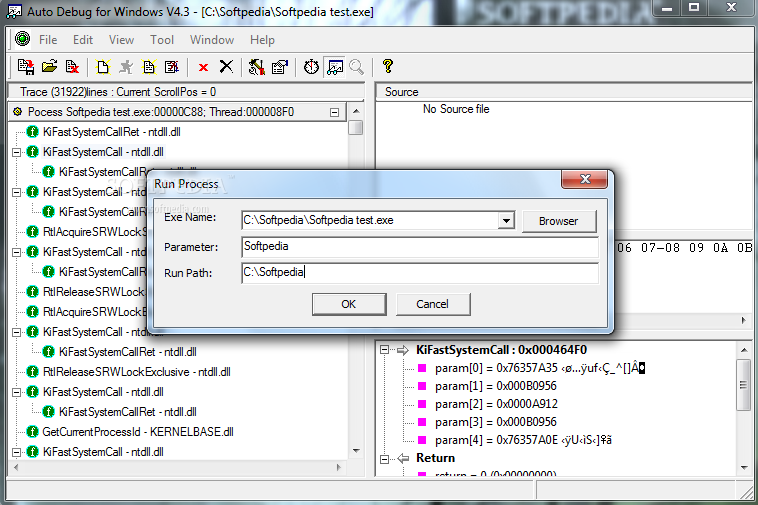
Task: Click the magenta square beside param[2]
Action: click(422, 404)
